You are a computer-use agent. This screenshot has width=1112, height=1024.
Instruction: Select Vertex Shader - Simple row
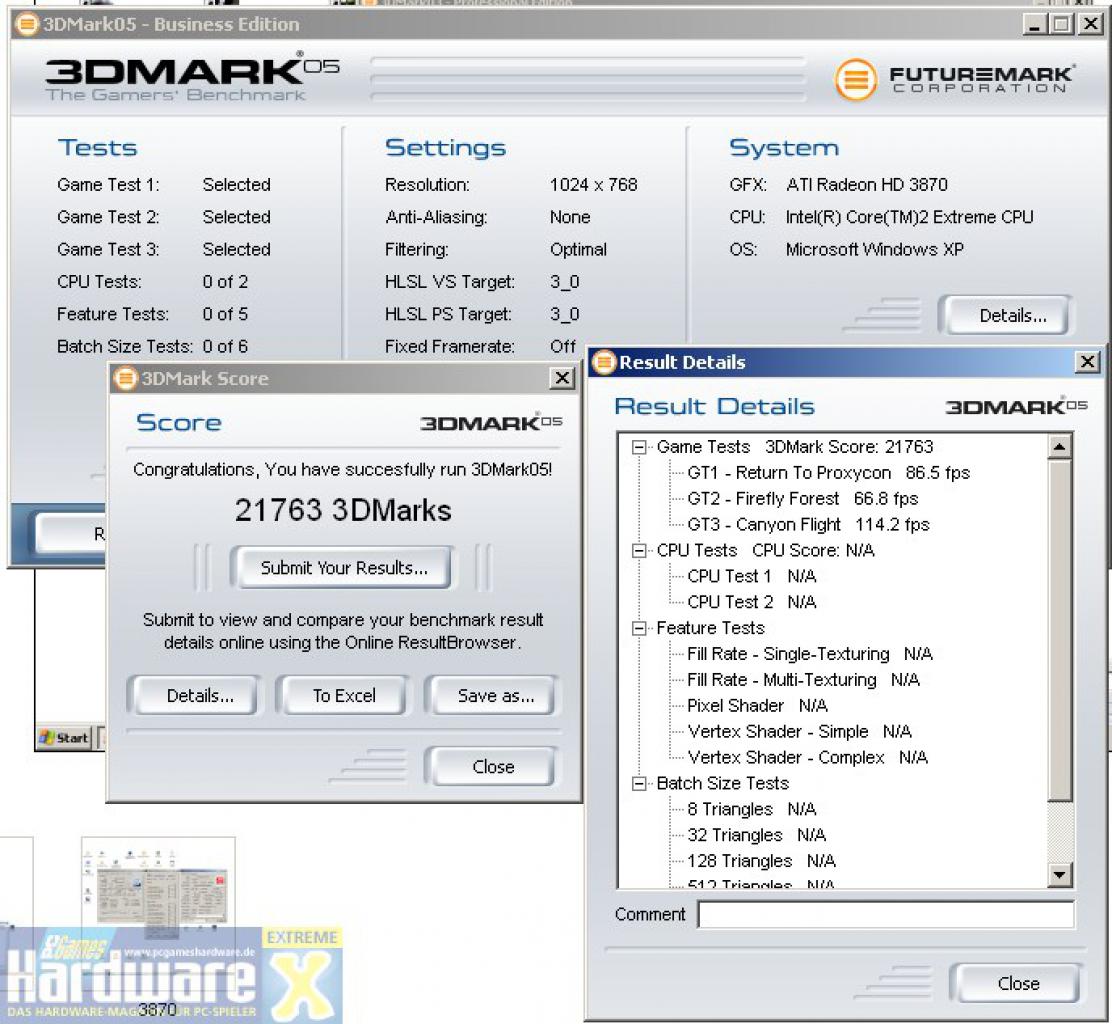tap(799, 732)
